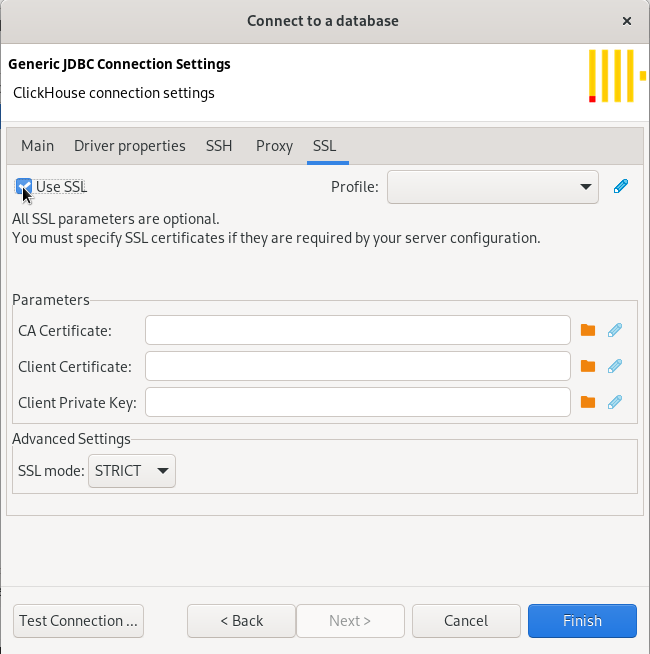Viewport: 650px width, 654px height.
Task: Switch to the Main tab
Action: click(38, 146)
